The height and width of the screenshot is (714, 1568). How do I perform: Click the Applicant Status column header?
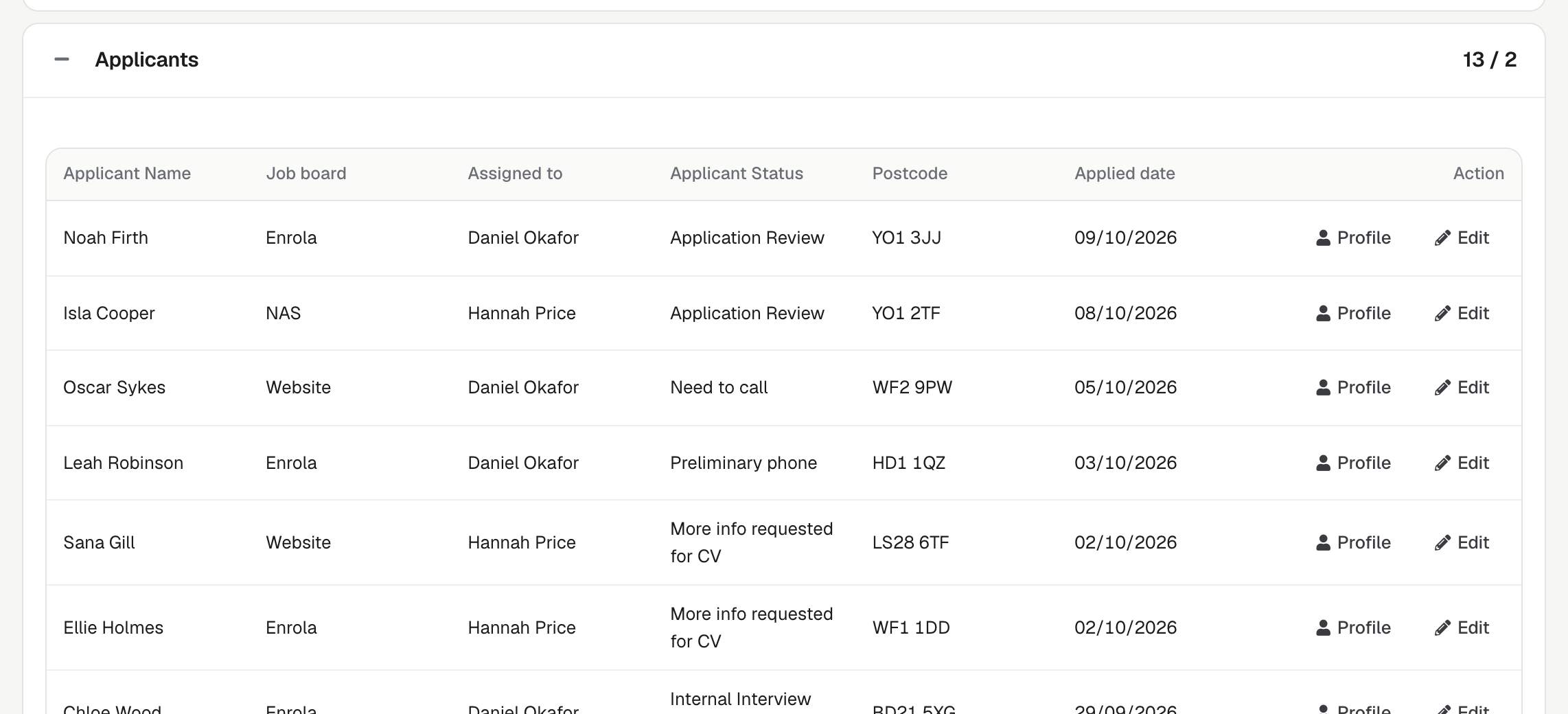(737, 174)
